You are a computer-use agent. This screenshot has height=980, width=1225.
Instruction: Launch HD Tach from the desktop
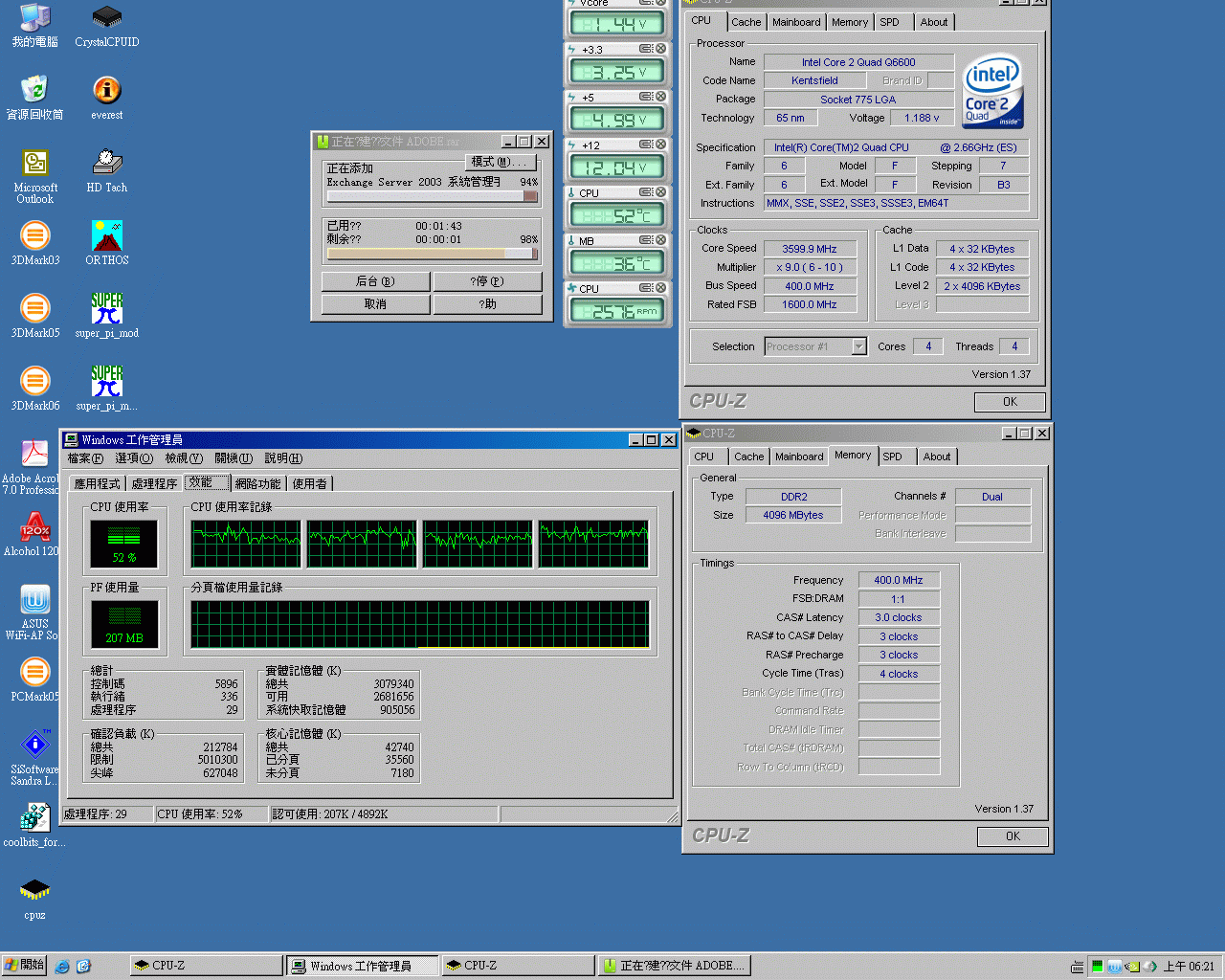pyautogui.click(x=106, y=170)
